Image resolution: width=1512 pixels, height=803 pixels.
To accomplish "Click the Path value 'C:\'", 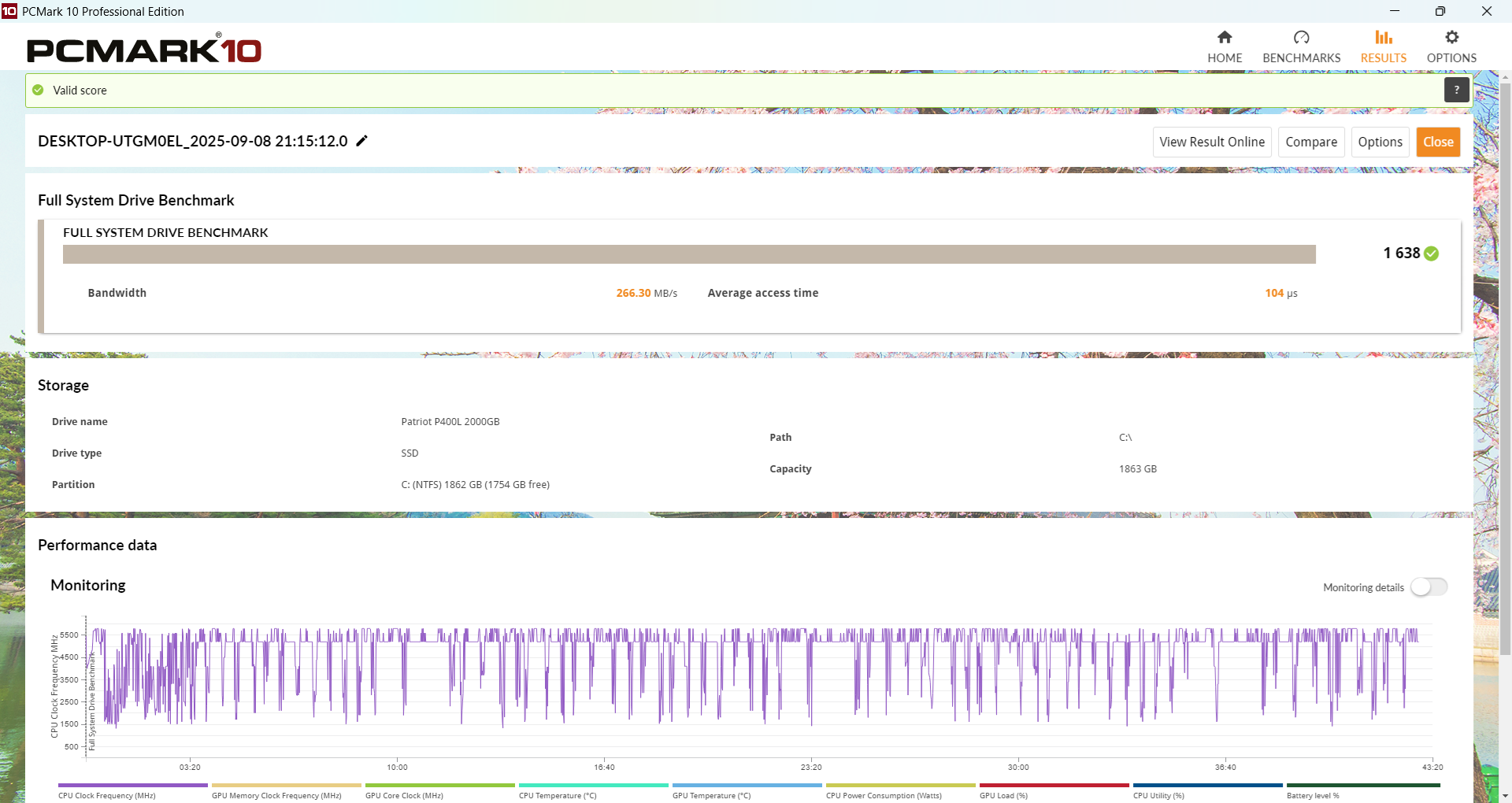I will (x=1125, y=438).
